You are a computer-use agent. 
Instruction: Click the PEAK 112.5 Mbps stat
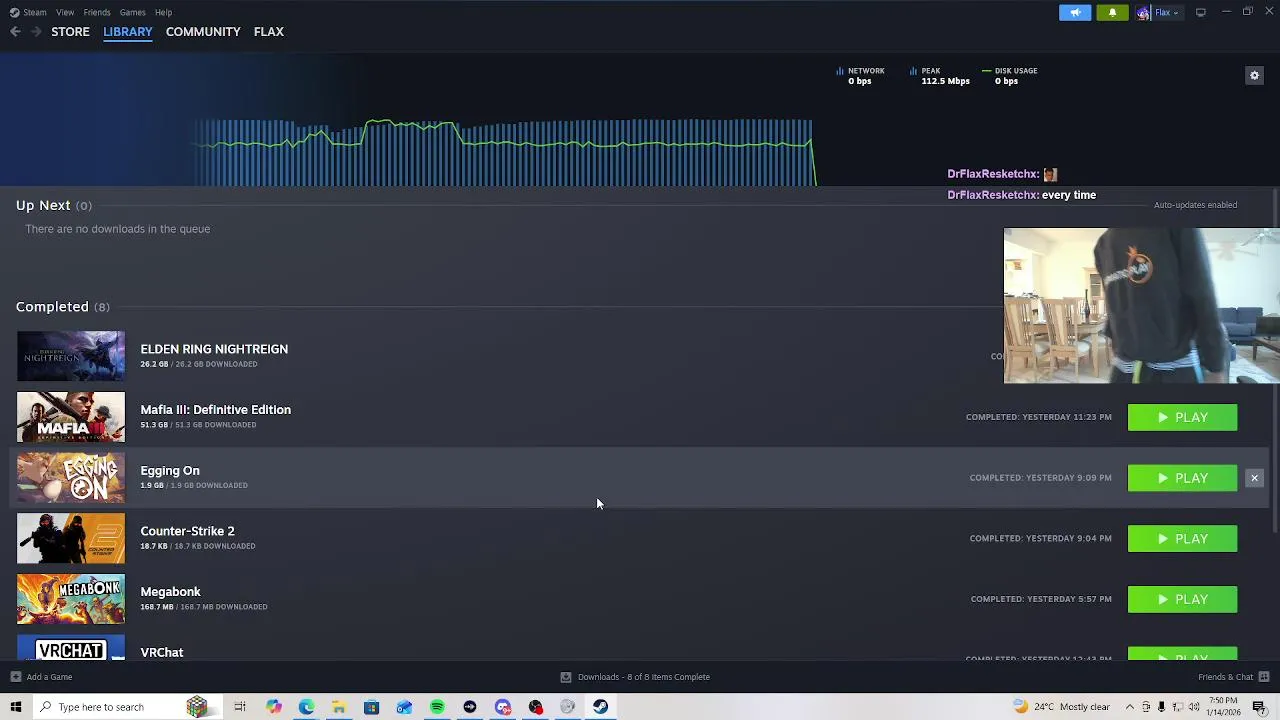coord(940,76)
